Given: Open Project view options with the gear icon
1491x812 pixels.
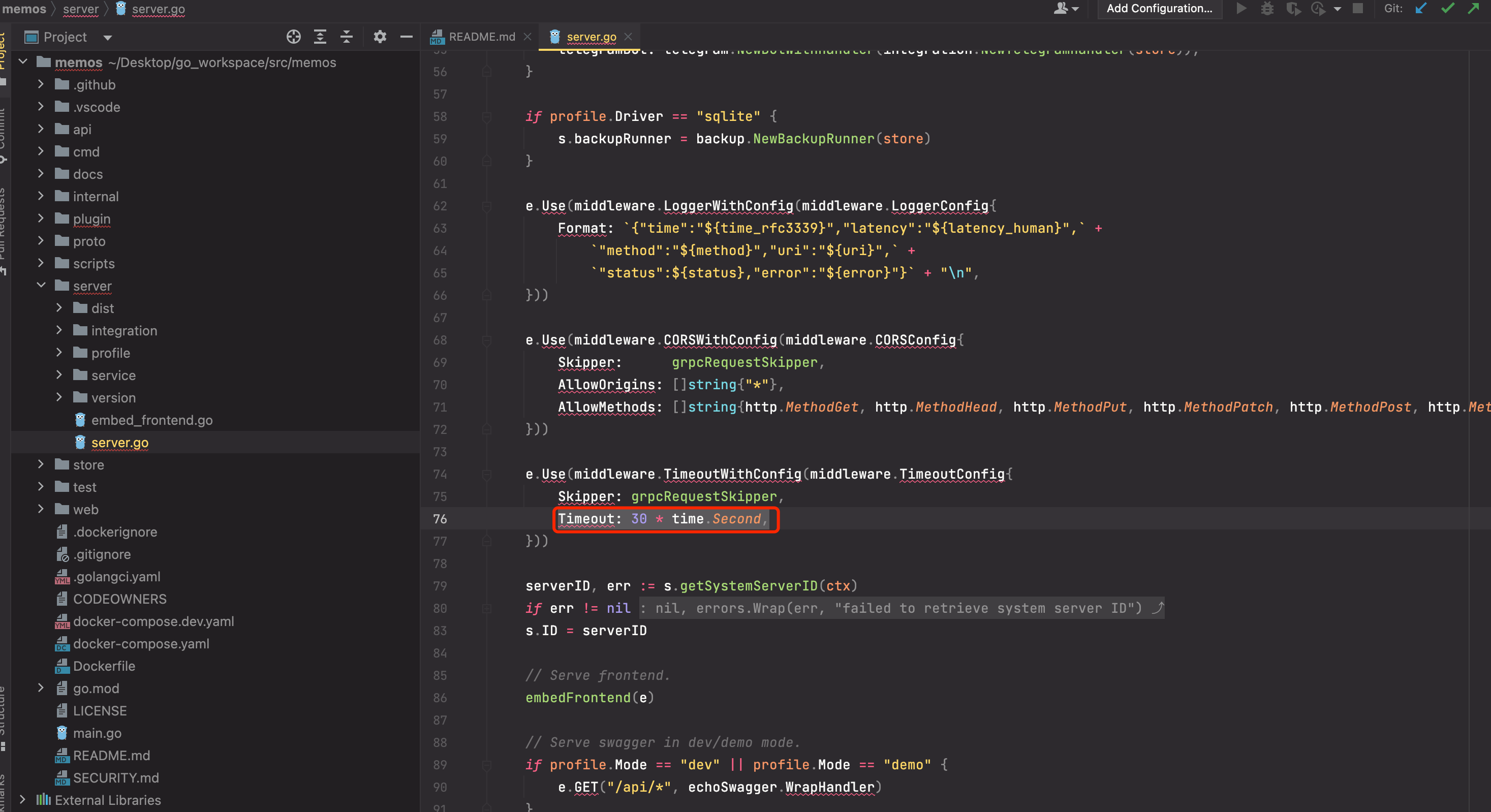Looking at the screenshot, I should (x=380, y=37).
